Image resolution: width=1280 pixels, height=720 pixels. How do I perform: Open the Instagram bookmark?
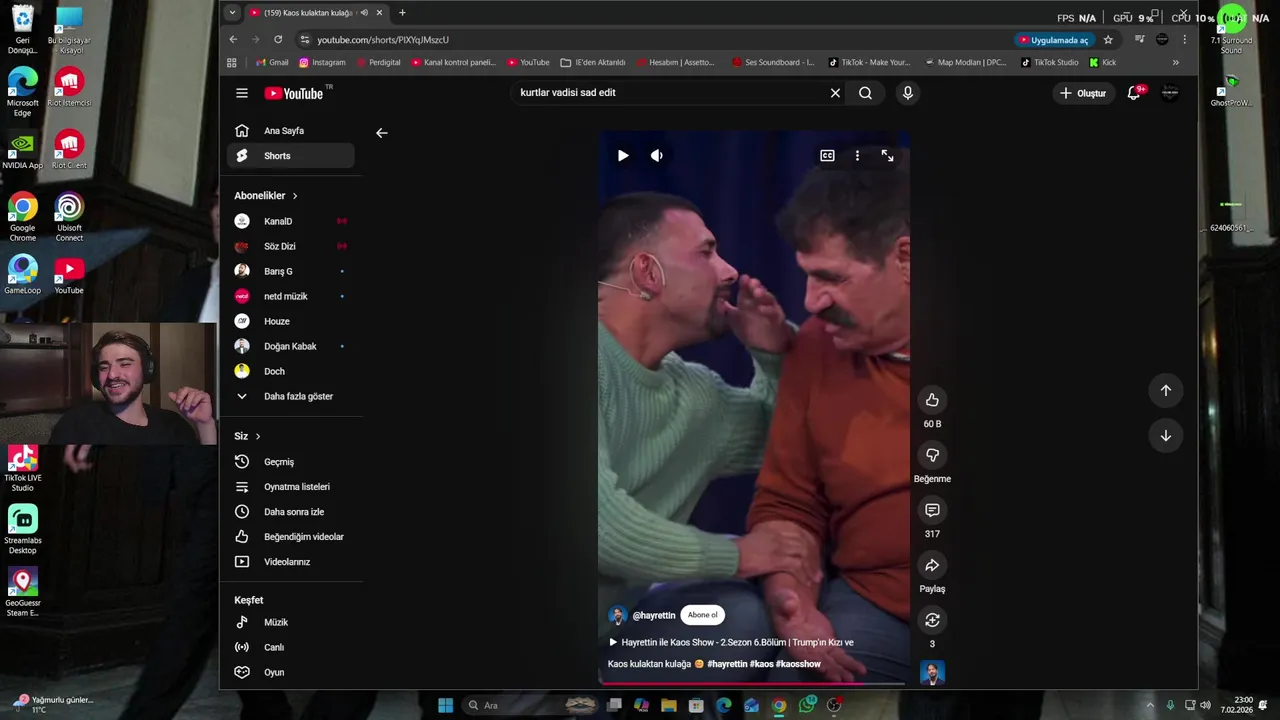(322, 62)
